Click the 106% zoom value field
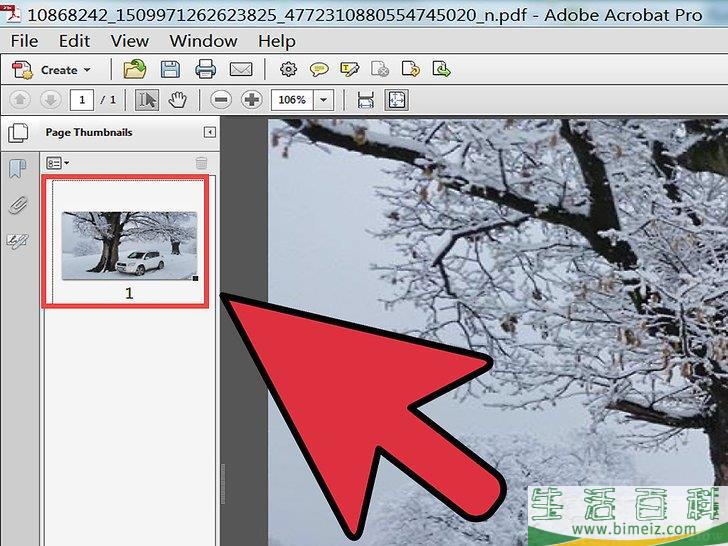The width and height of the screenshot is (728, 546). point(292,100)
